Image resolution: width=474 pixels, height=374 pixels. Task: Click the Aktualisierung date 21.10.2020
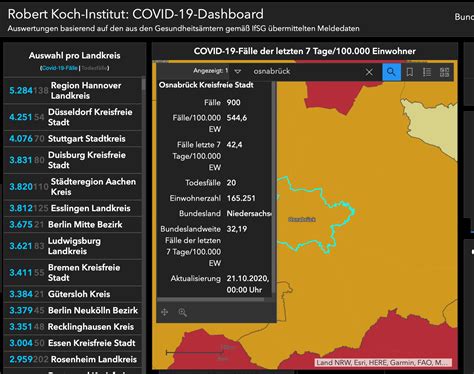(248, 278)
